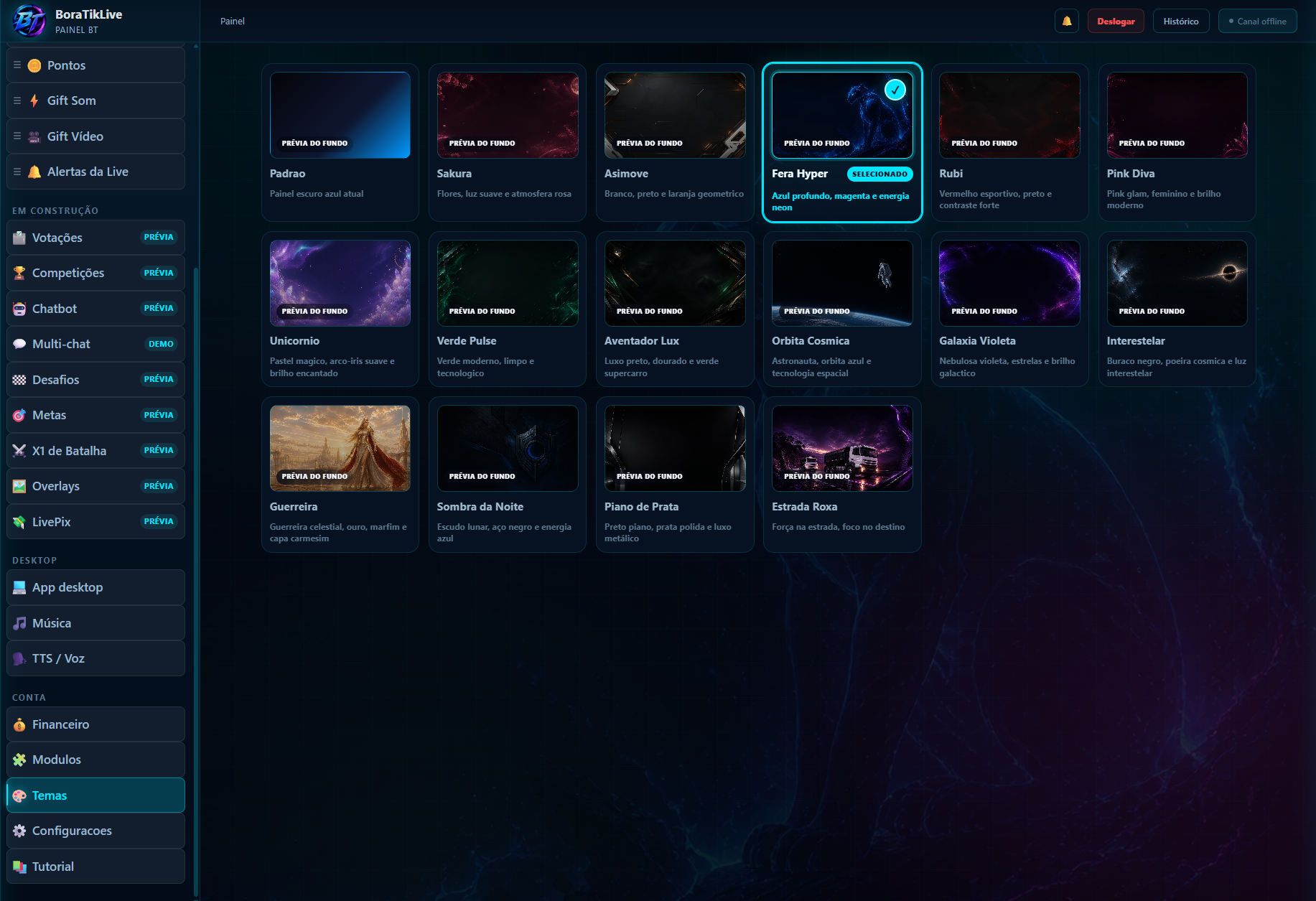The height and width of the screenshot is (901, 1316).
Task: Select the Interestelar theme preview
Action: 1177,283
